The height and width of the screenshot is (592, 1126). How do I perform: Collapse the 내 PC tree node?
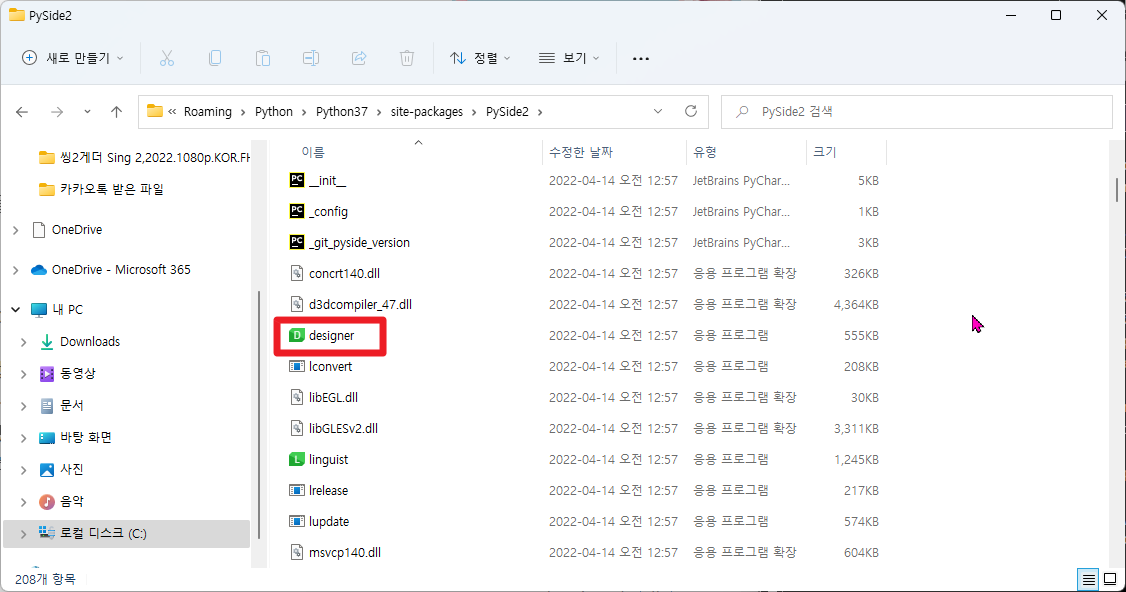16,310
